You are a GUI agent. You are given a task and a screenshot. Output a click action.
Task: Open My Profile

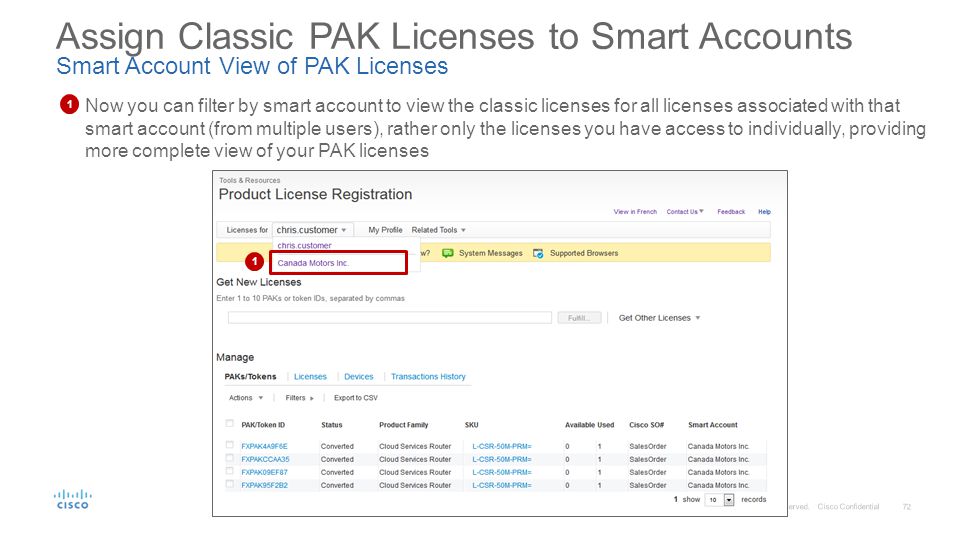385,230
